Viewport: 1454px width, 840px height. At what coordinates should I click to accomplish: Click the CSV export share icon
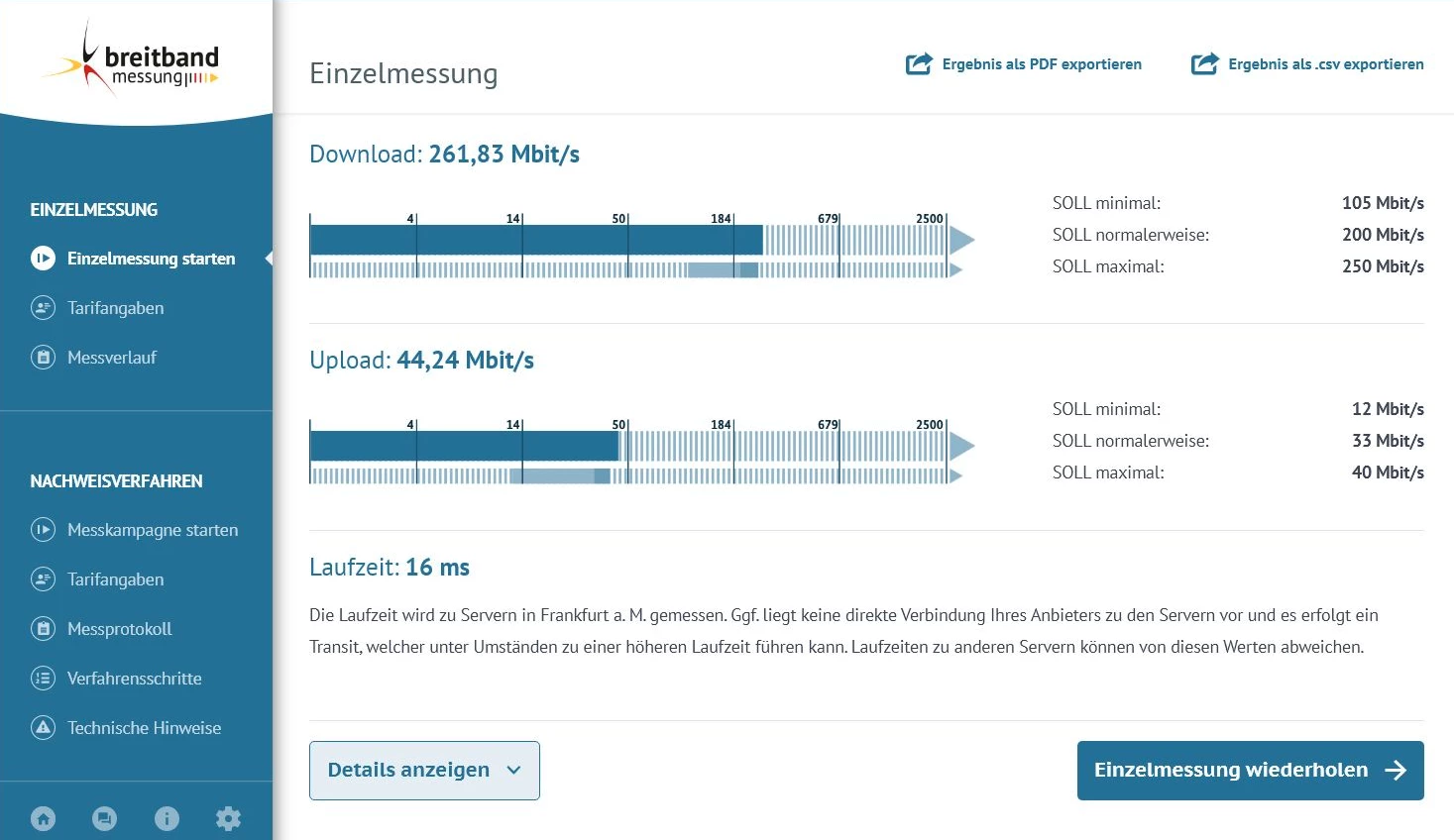pyautogui.click(x=1204, y=64)
